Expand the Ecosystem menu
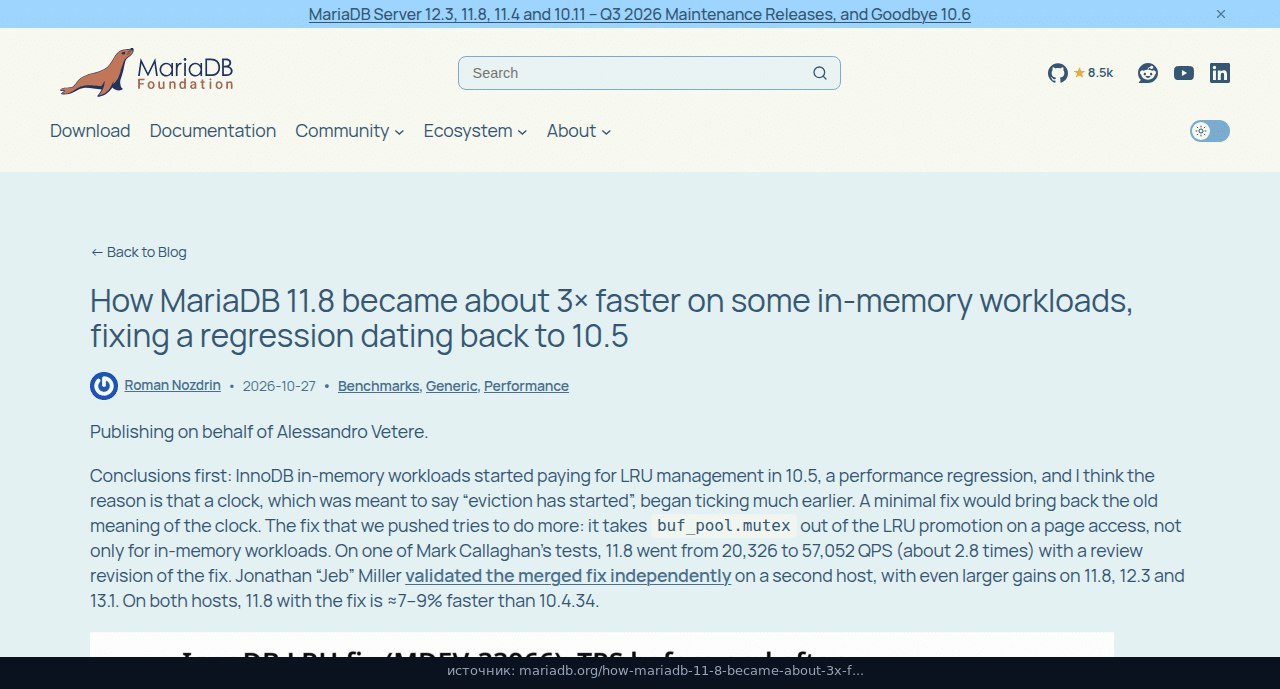 (475, 131)
